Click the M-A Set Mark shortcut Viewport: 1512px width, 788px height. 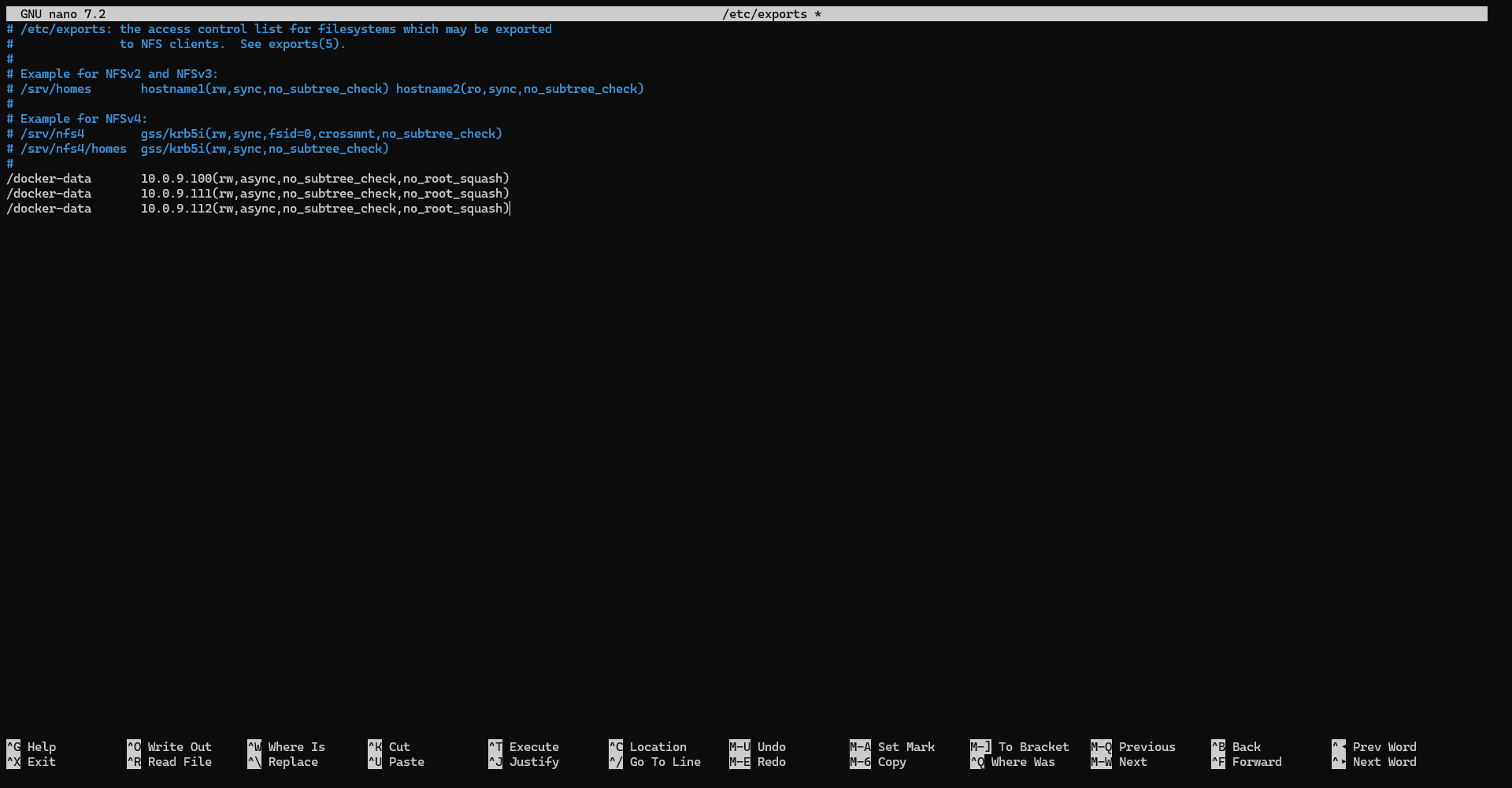pos(892,747)
